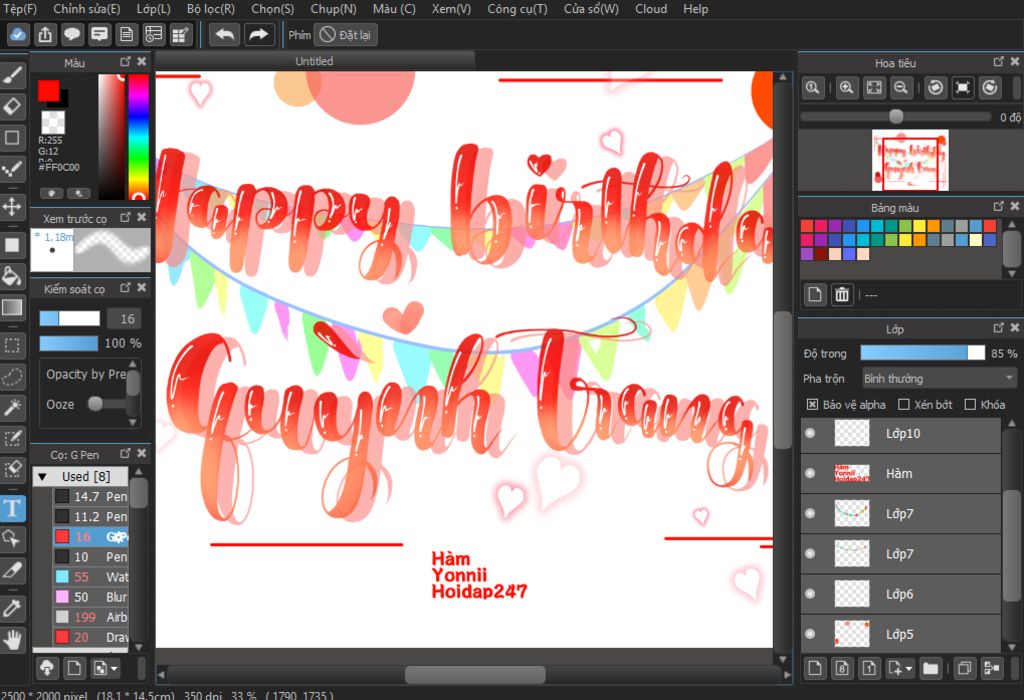Viewport: 1024px width, 700px height.
Task: Collapse the Used [8] brush group
Action: (42, 477)
